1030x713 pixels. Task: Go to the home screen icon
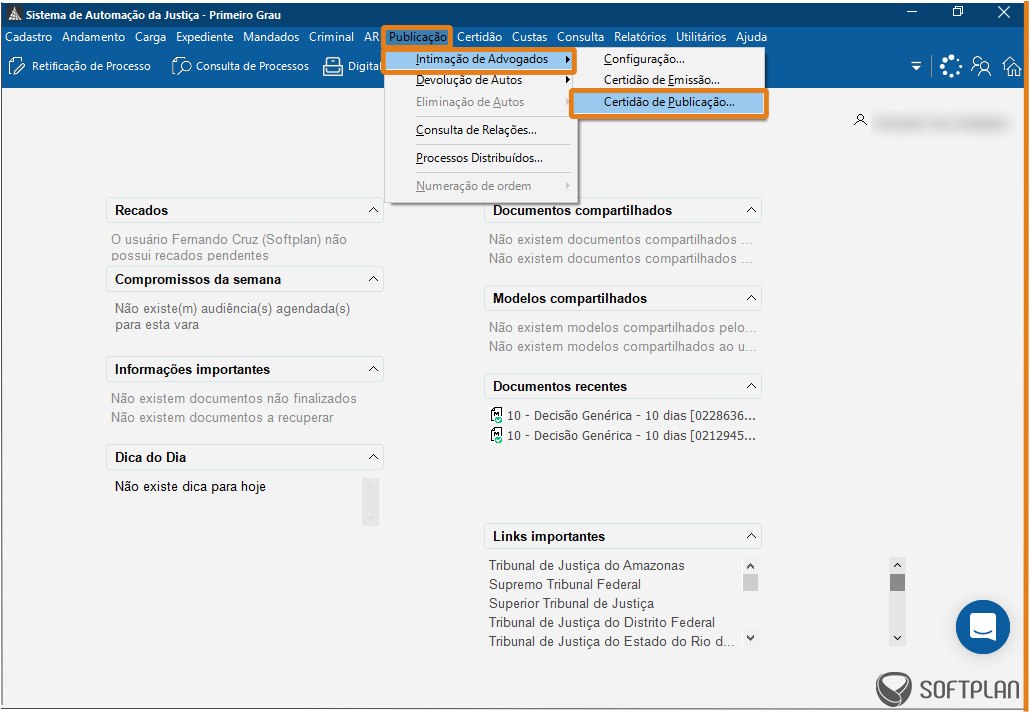coord(1012,66)
